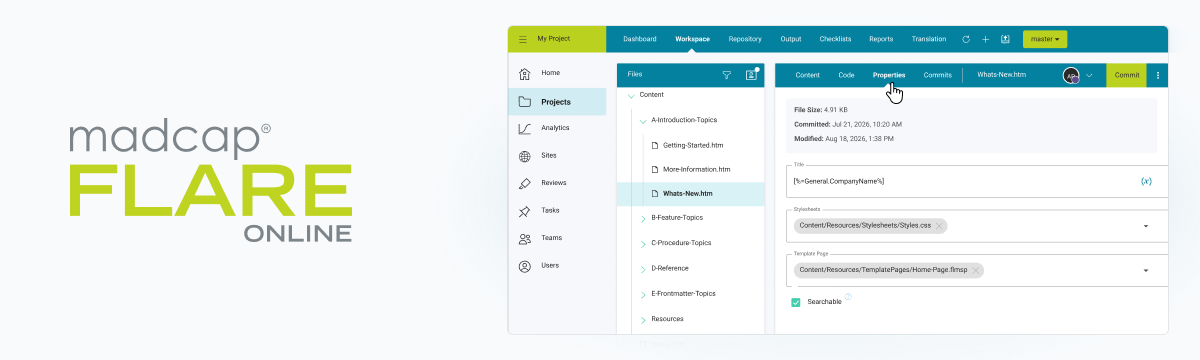View the Commits tab
This screenshot has width=1200, height=360.
tap(937, 75)
